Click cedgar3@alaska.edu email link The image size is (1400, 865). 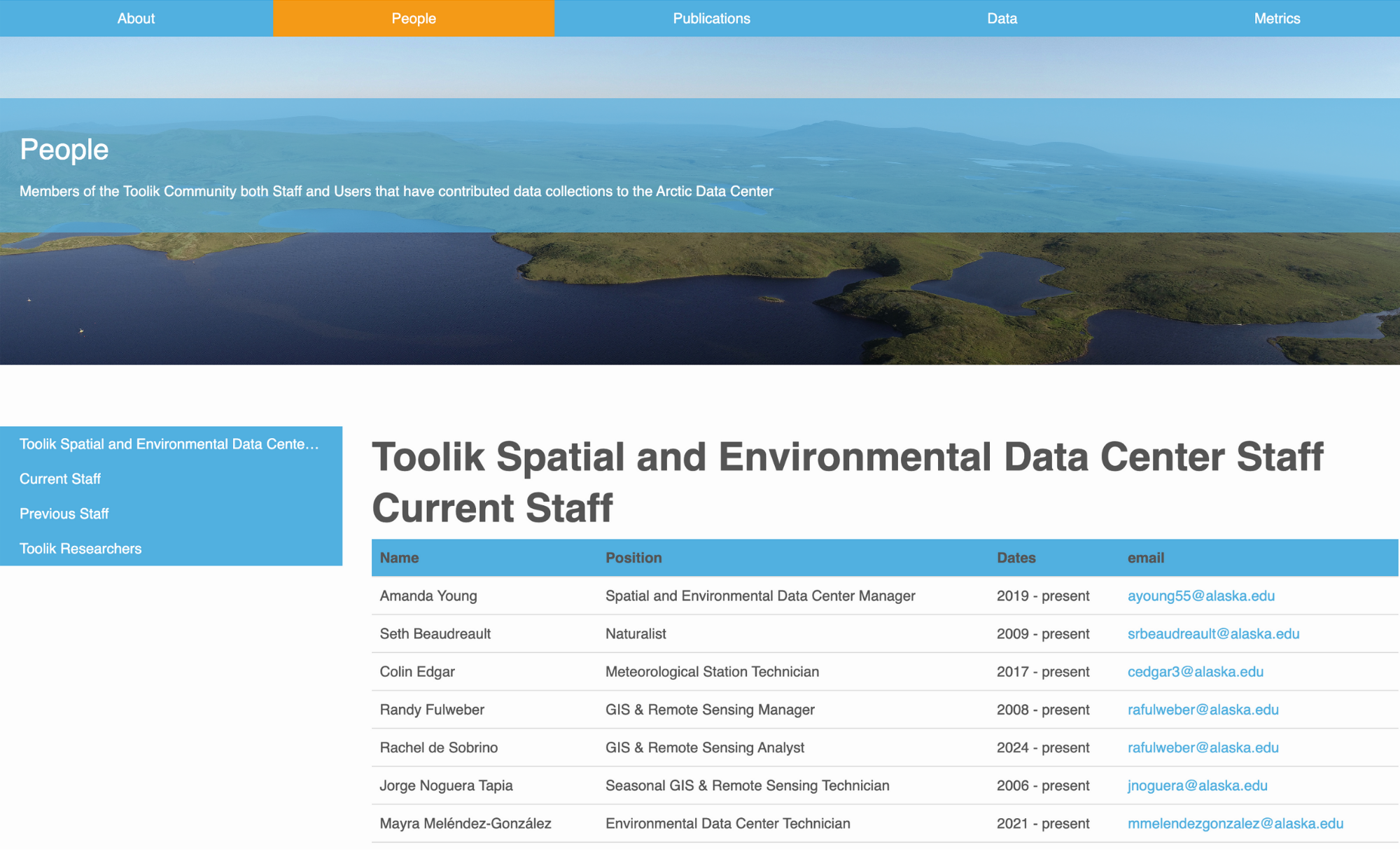(1195, 671)
